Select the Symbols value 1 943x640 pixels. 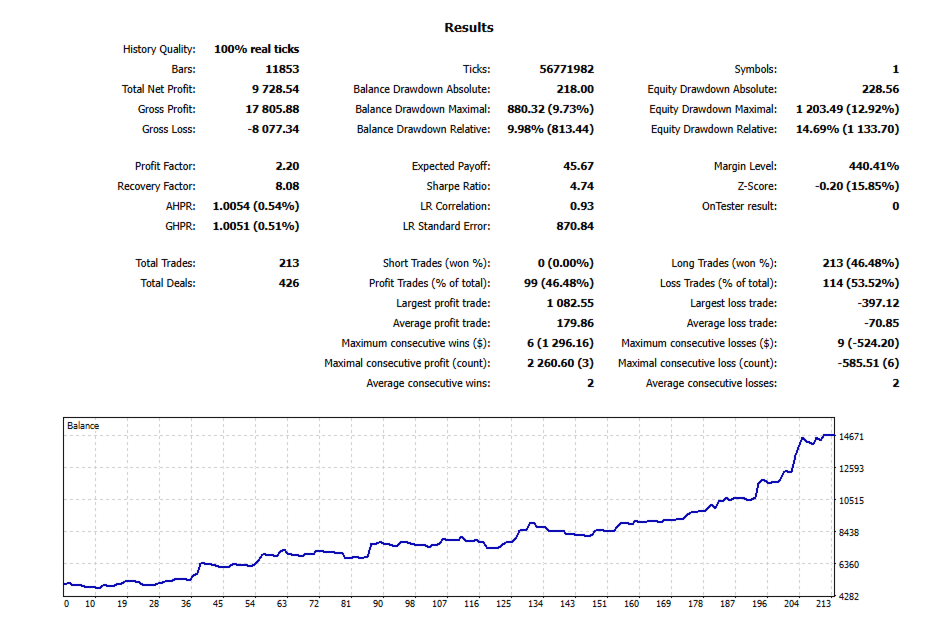click(895, 69)
